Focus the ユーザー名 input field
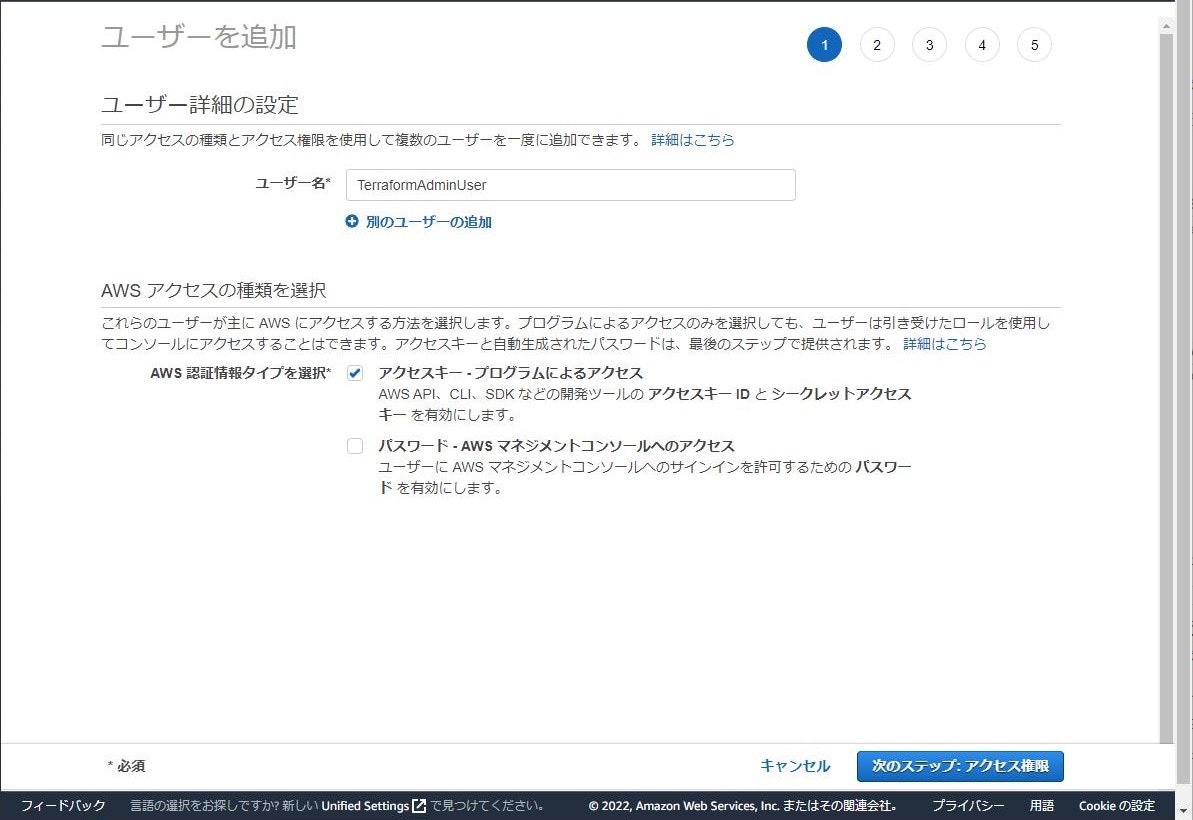 tap(571, 185)
